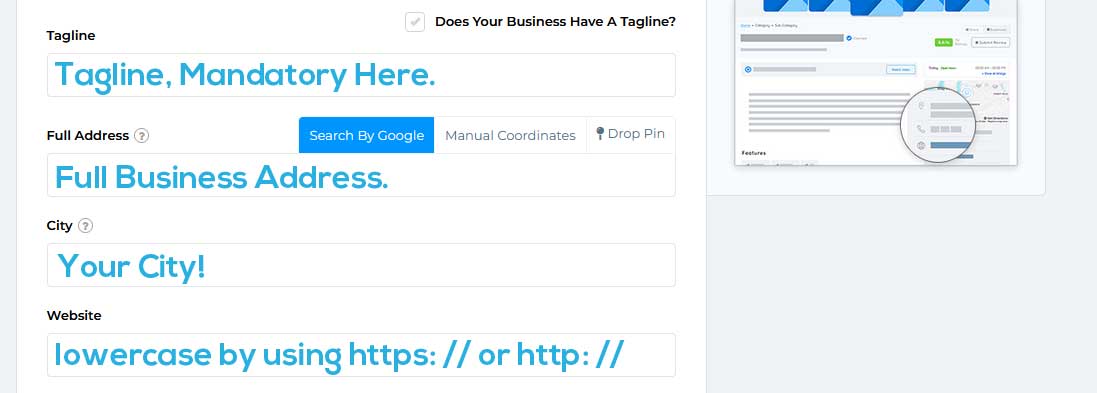1097x393 pixels.
Task: Click the listing preview thumbnail image
Action: 876,83
